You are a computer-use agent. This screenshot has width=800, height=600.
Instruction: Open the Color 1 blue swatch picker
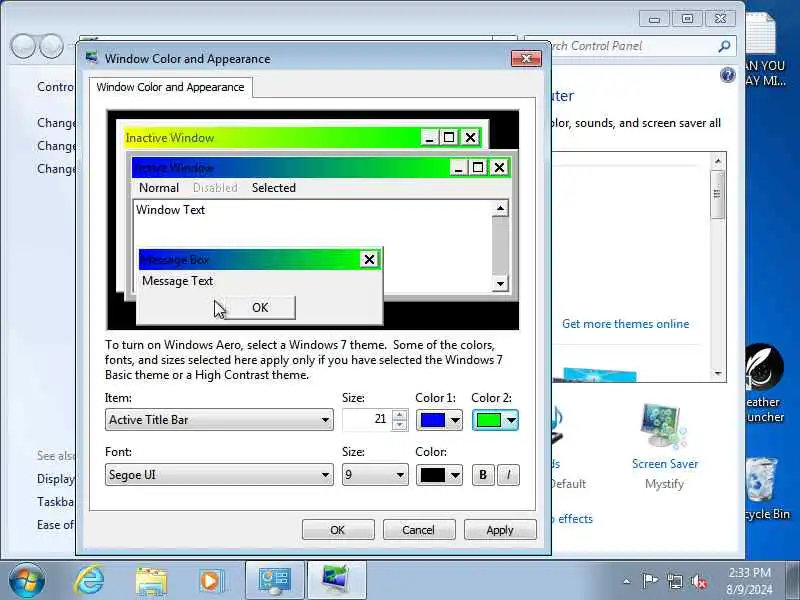pyautogui.click(x=439, y=420)
